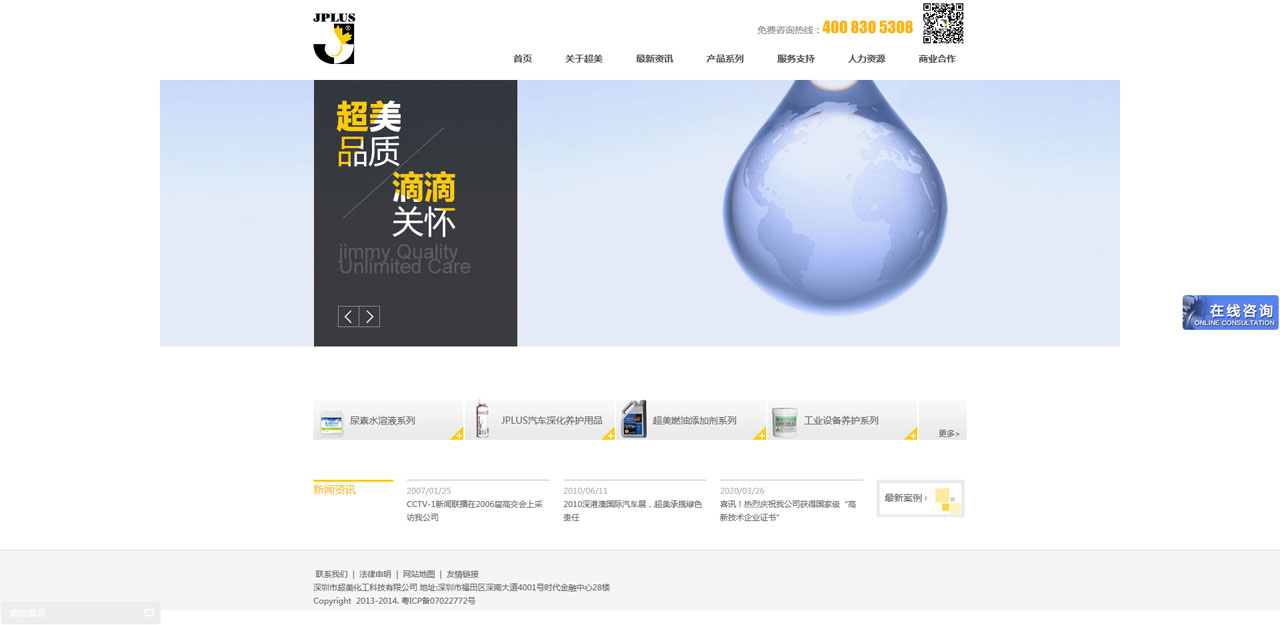Expand the chat box at bottom left
The height and width of the screenshot is (625, 1280).
click(x=149, y=613)
